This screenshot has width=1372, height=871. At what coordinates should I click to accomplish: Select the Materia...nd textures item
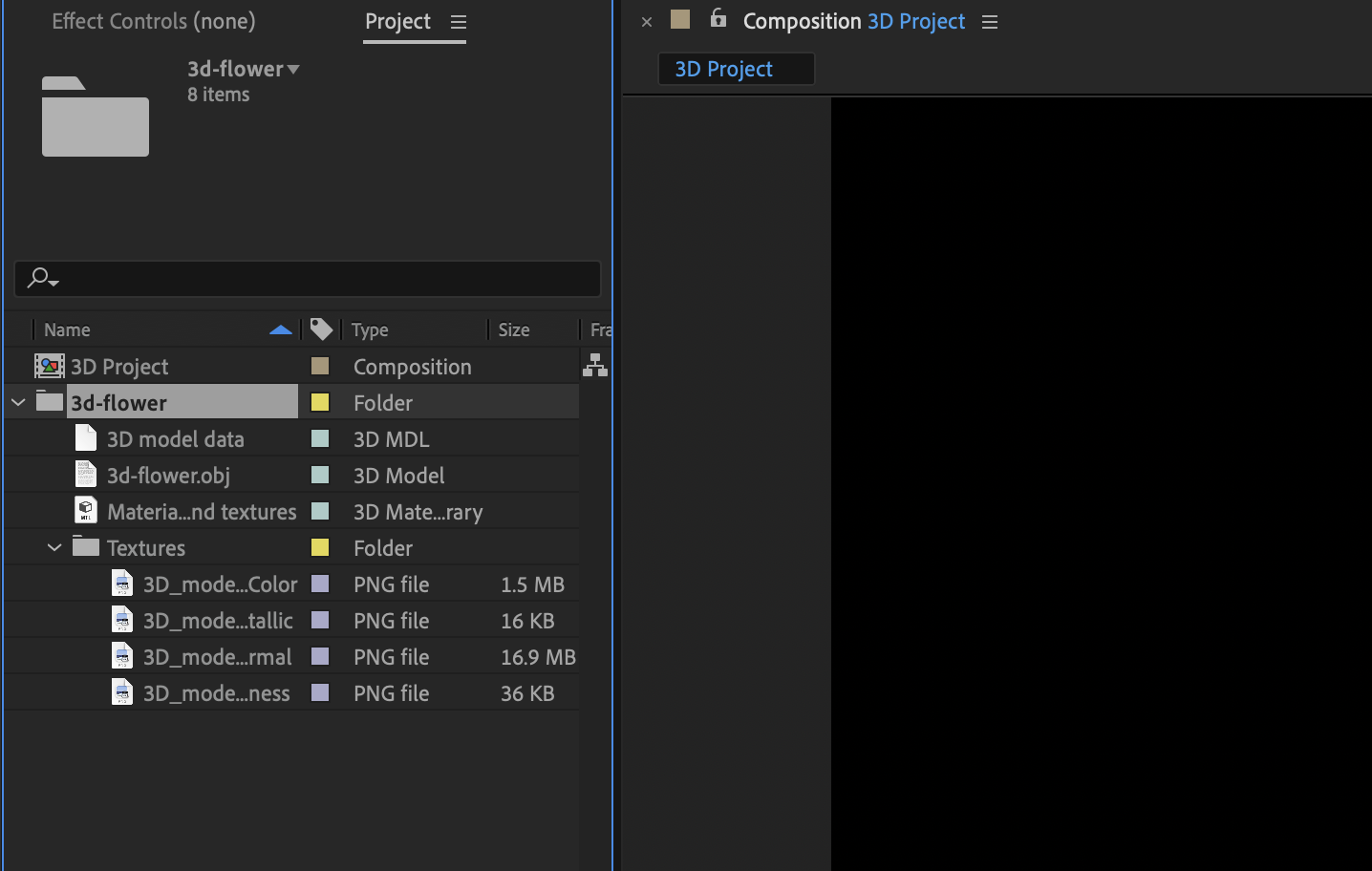click(202, 512)
